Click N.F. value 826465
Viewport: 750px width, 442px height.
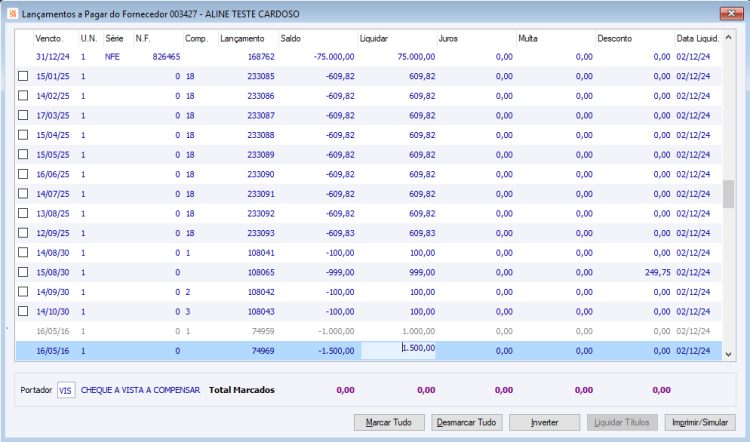click(166, 56)
